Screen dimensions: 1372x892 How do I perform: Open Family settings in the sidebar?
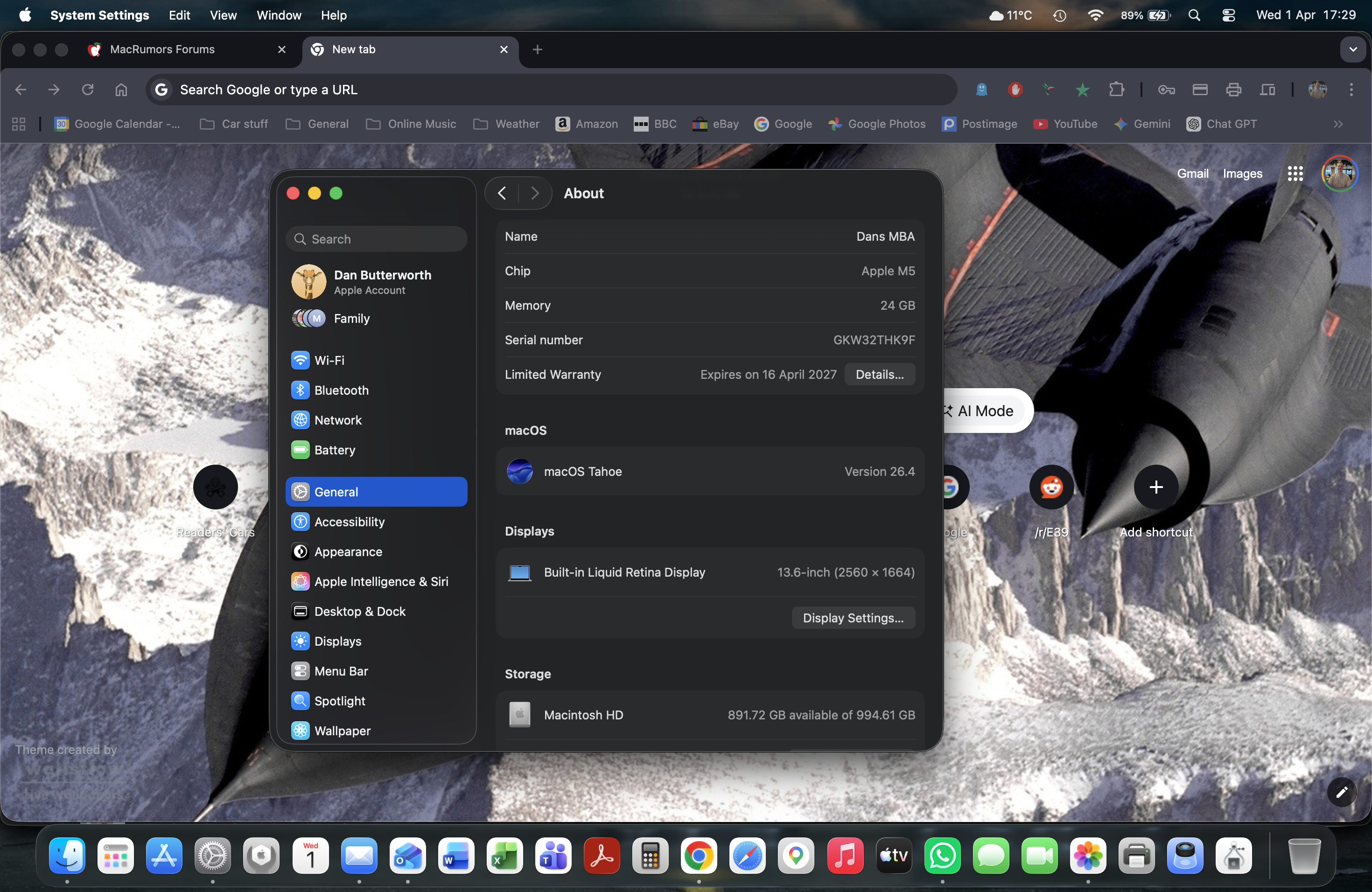pos(376,319)
